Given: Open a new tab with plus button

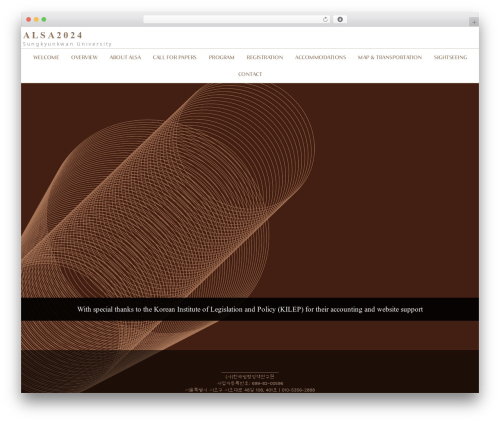Looking at the screenshot, I should point(474,22).
